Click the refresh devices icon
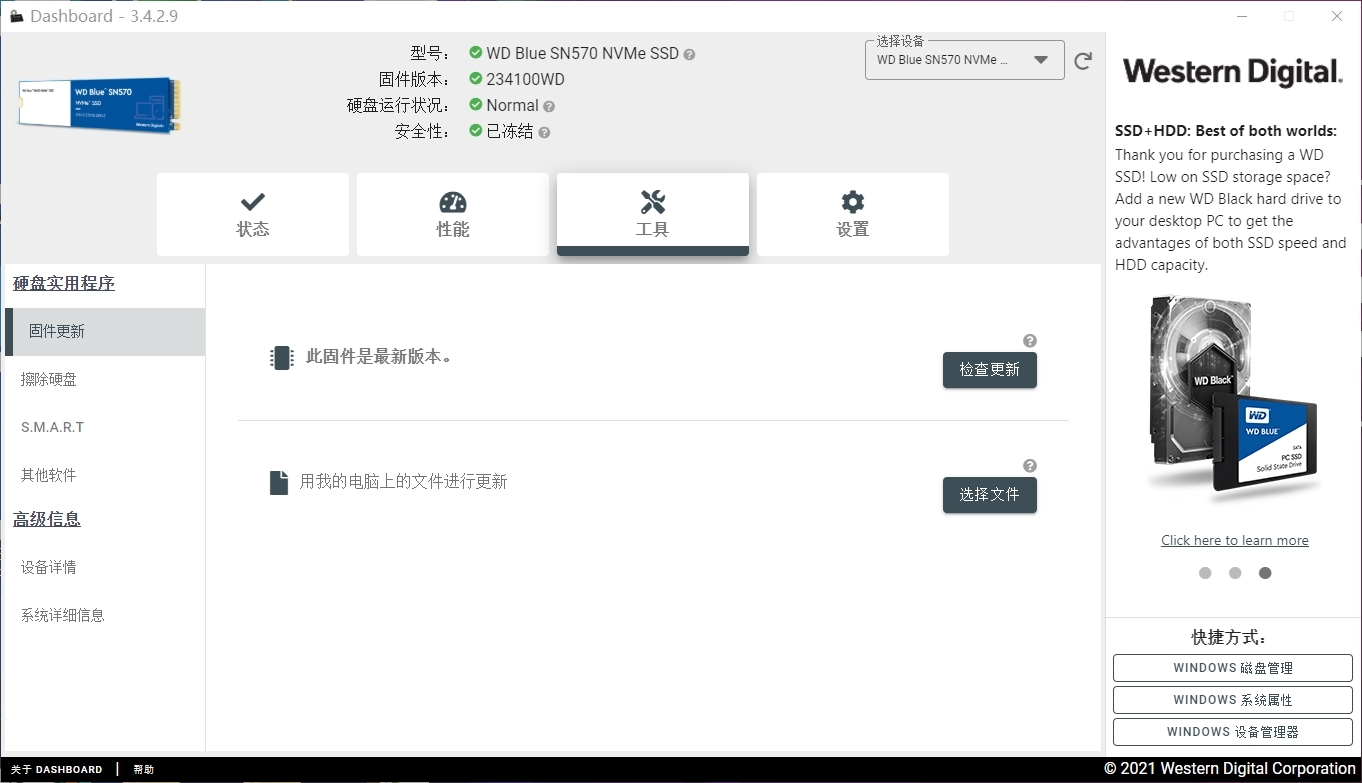Screen dimensions: 1362x783 (x=1083, y=61)
